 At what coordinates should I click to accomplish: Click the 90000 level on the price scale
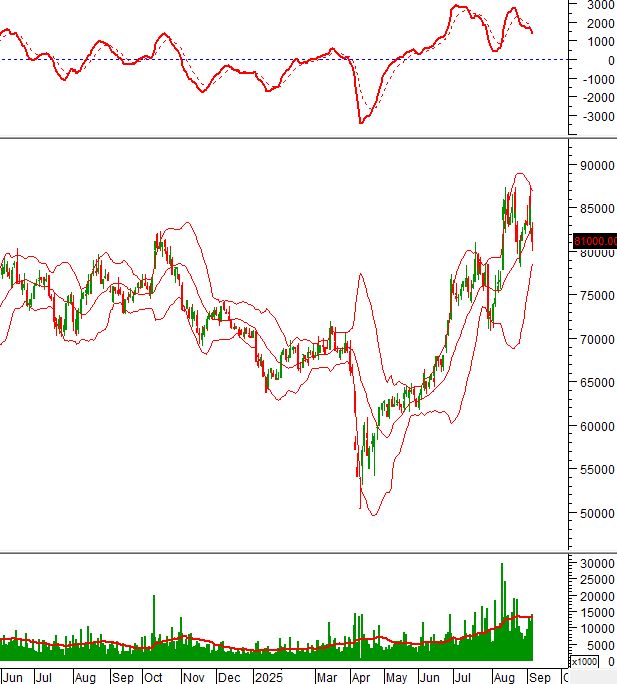click(592, 166)
